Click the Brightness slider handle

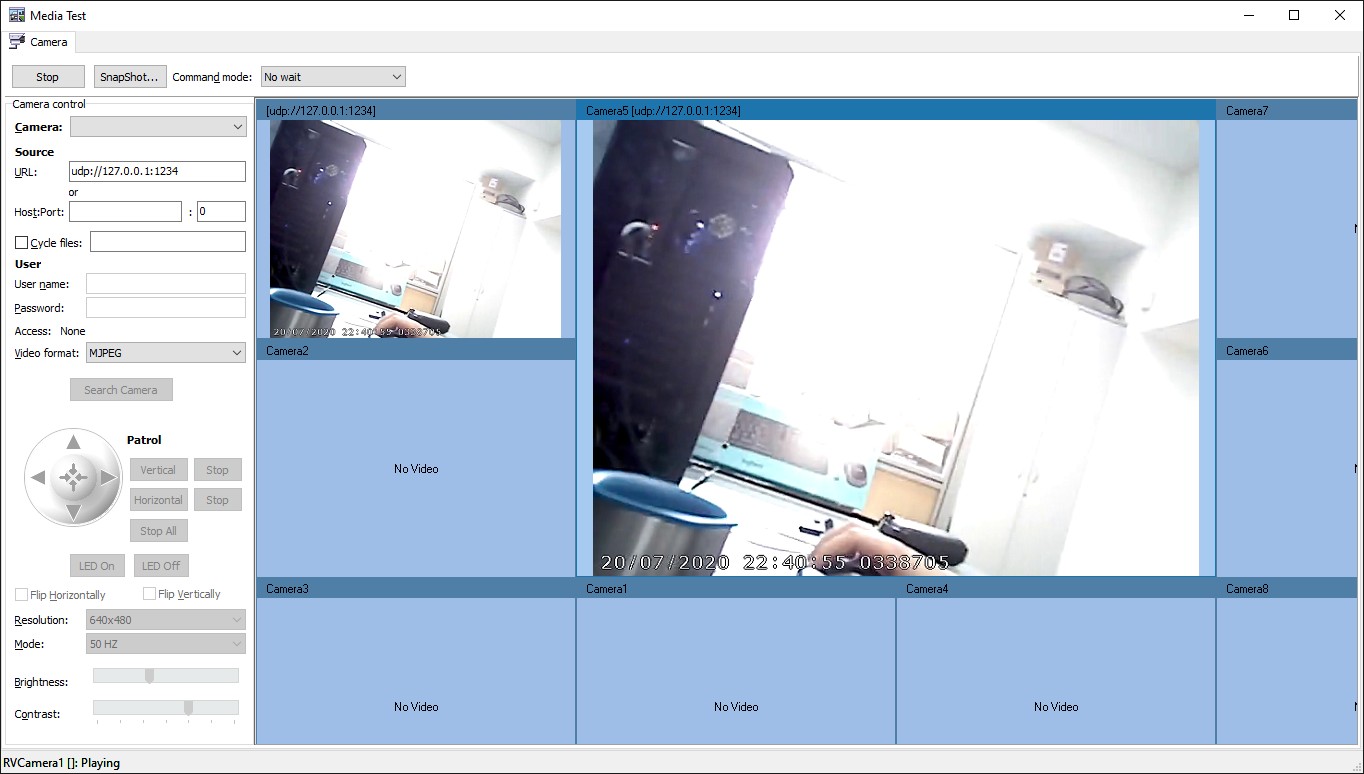coord(149,676)
